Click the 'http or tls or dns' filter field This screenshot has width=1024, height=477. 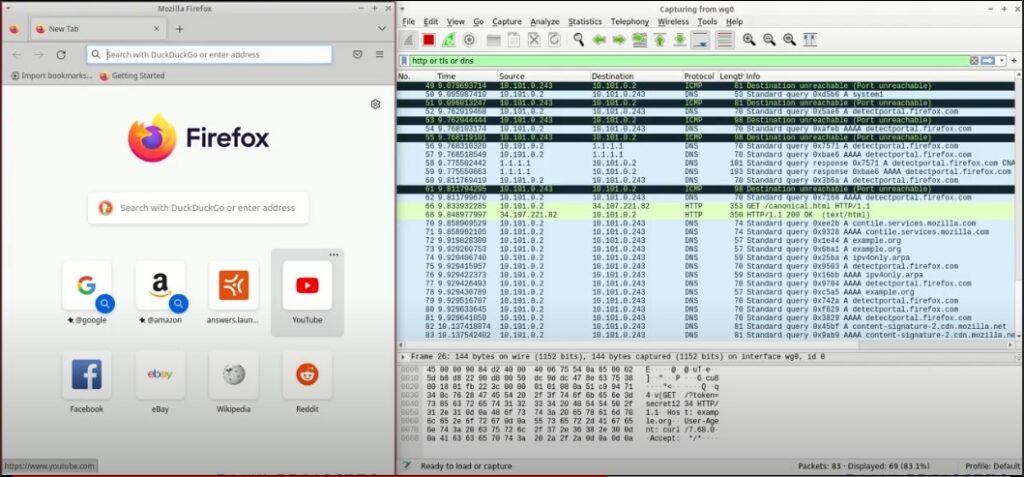pyautogui.click(x=689, y=61)
